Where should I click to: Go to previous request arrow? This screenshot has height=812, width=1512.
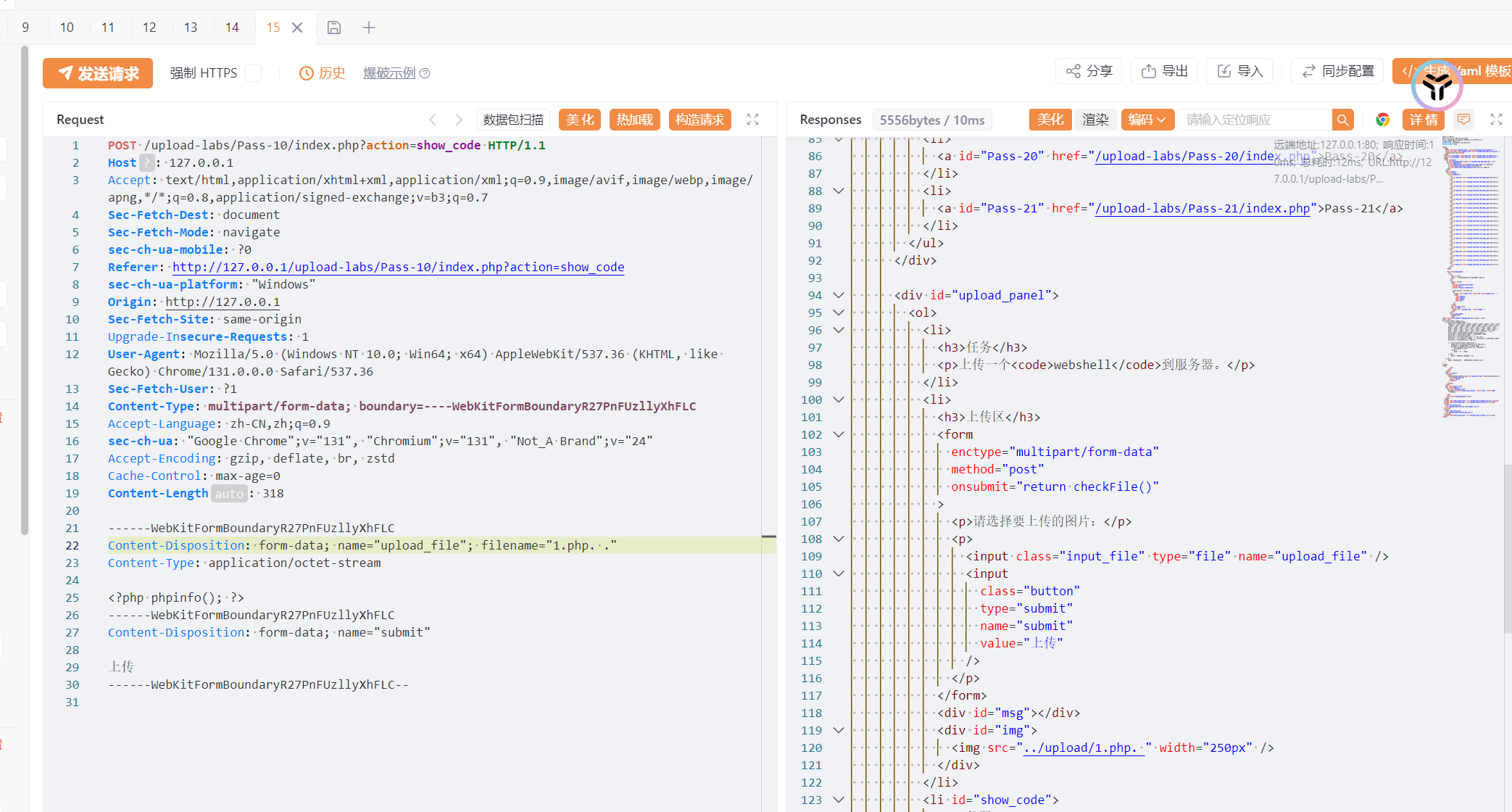pos(433,120)
